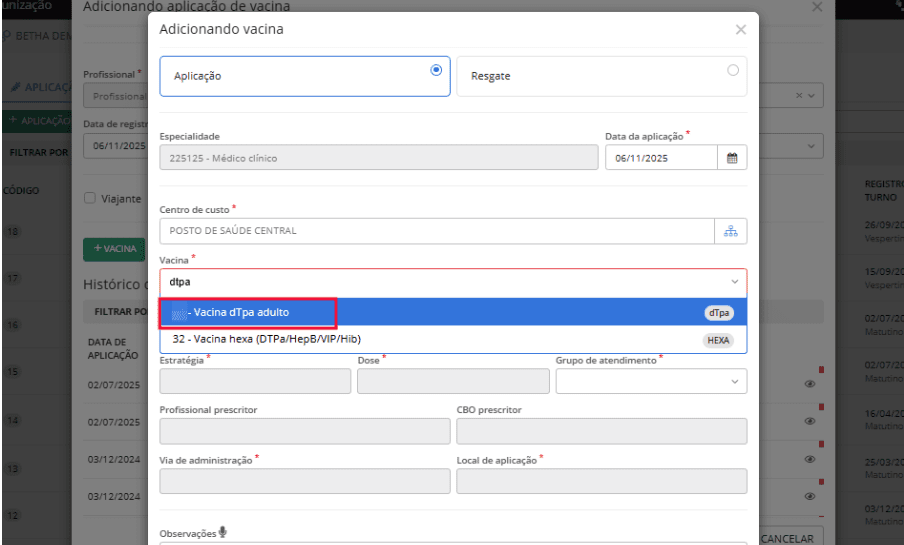
Task: Choose Vacina dTpa adulto from the list
Action: pos(247,313)
